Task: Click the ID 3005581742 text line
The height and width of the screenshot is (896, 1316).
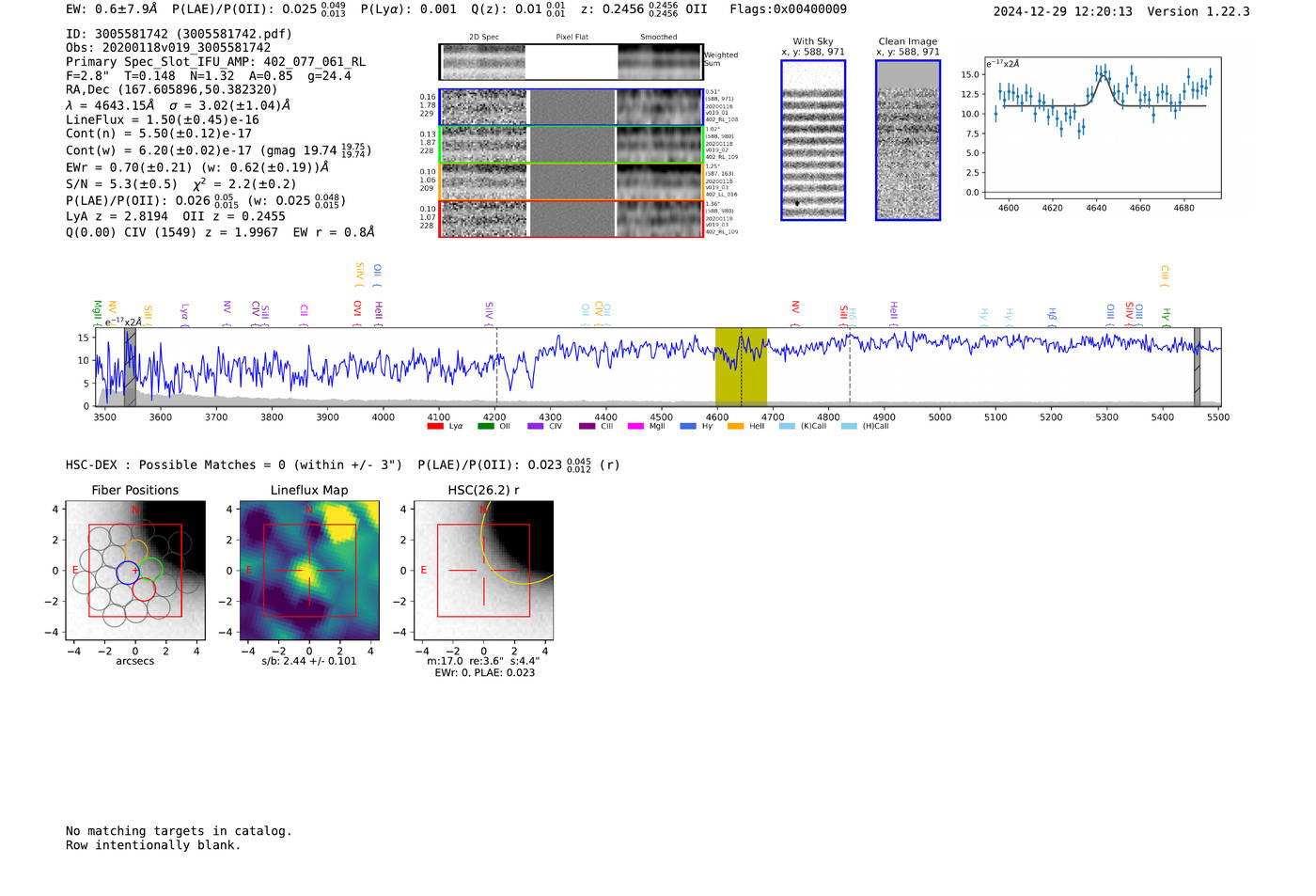Action: (179, 34)
